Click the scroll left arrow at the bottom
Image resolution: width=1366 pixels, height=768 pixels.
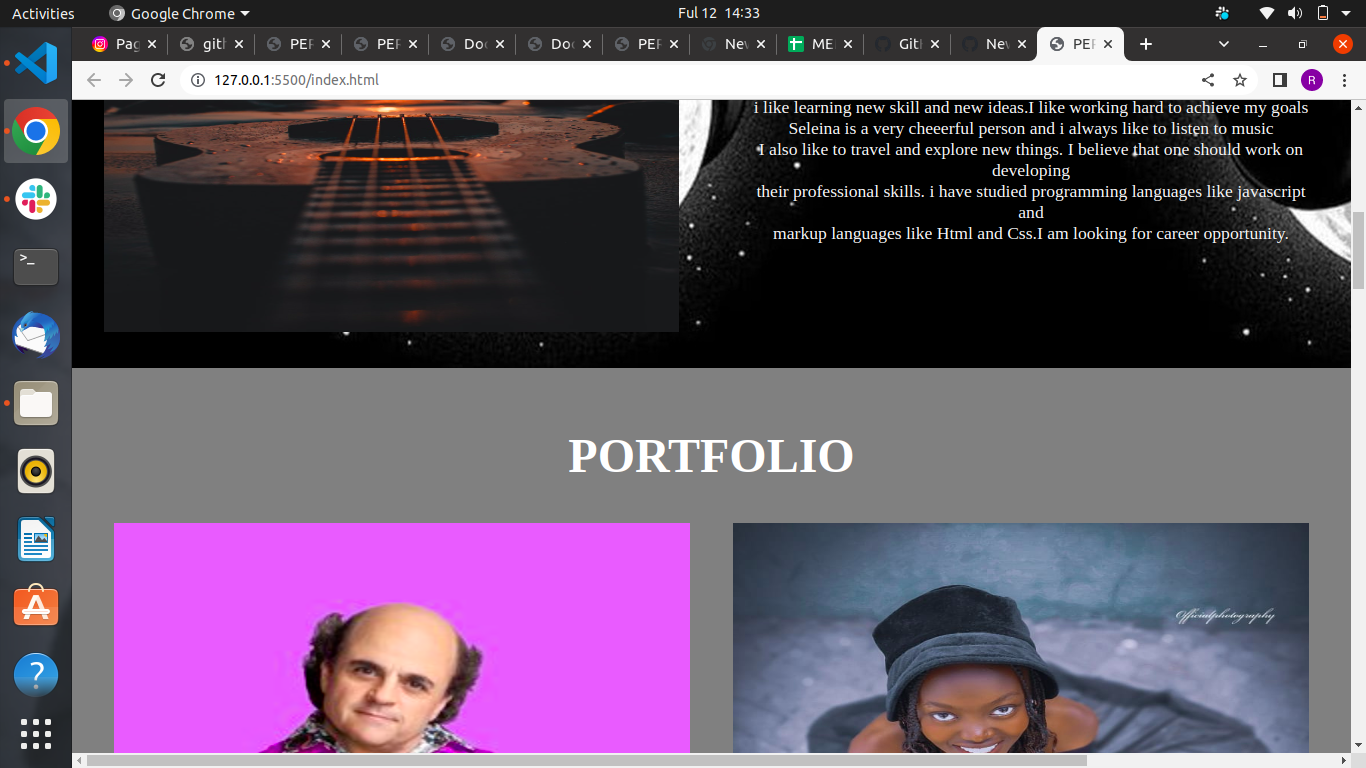click(x=79, y=761)
